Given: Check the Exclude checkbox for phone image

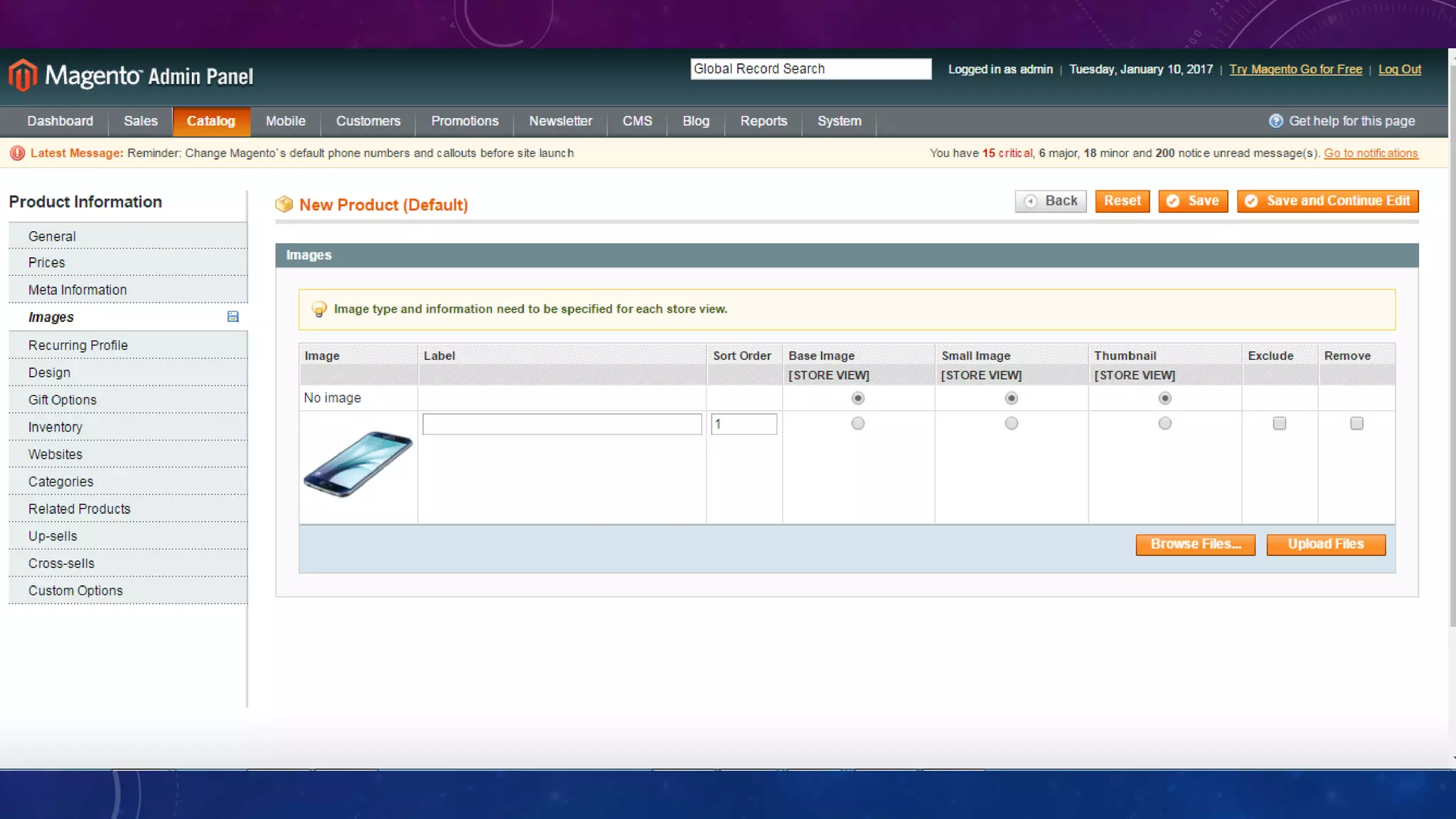Looking at the screenshot, I should [x=1279, y=424].
